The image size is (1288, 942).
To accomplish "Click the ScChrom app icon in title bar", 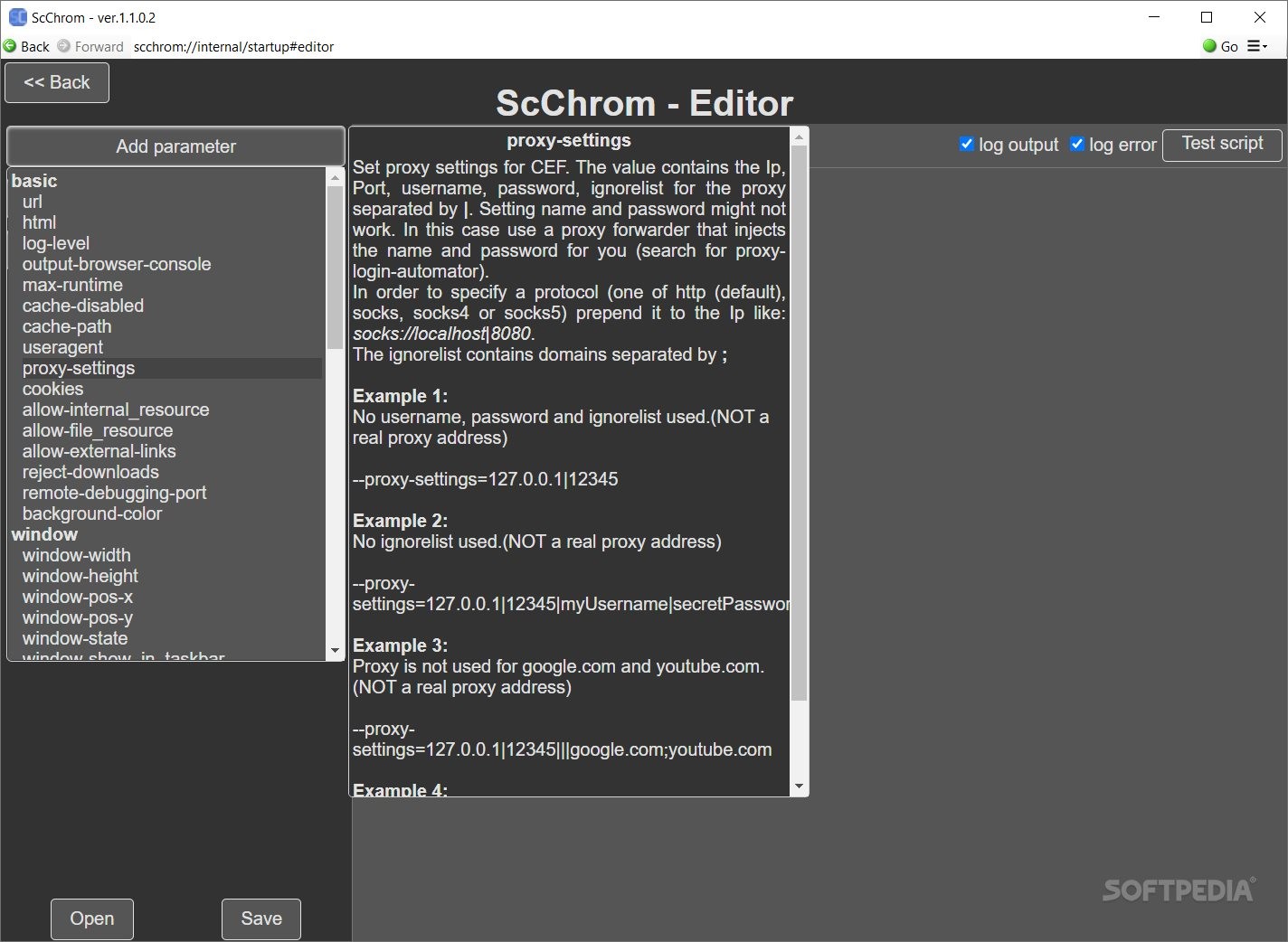I will [x=17, y=17].
